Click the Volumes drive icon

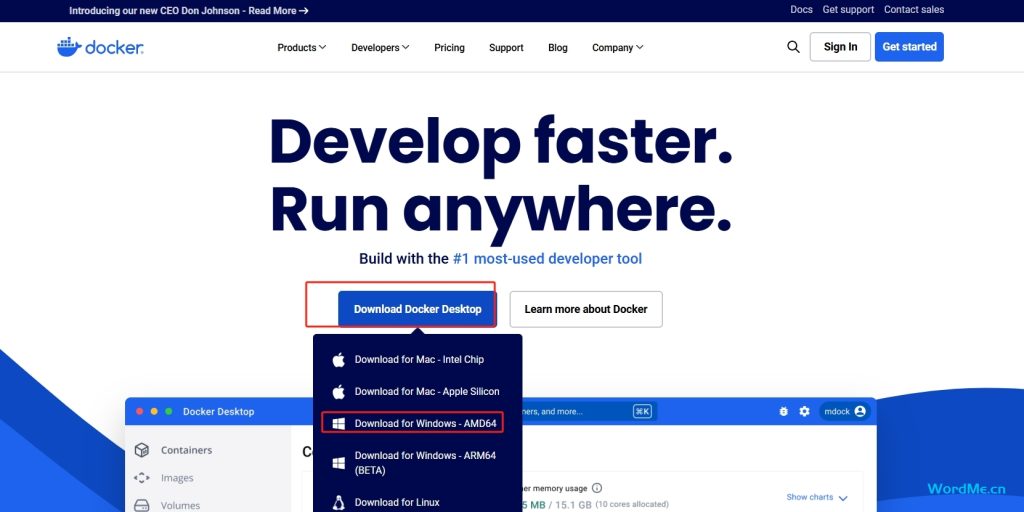click(x=142, y=505)
